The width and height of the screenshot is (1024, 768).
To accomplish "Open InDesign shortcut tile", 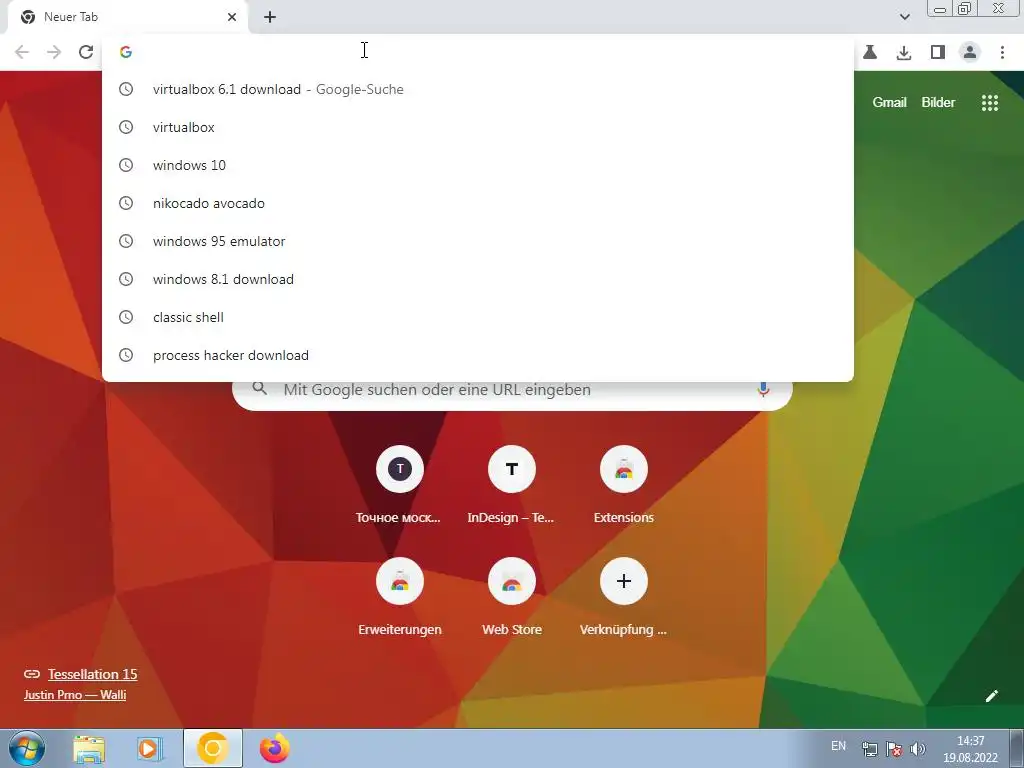I will pos(511,485).
